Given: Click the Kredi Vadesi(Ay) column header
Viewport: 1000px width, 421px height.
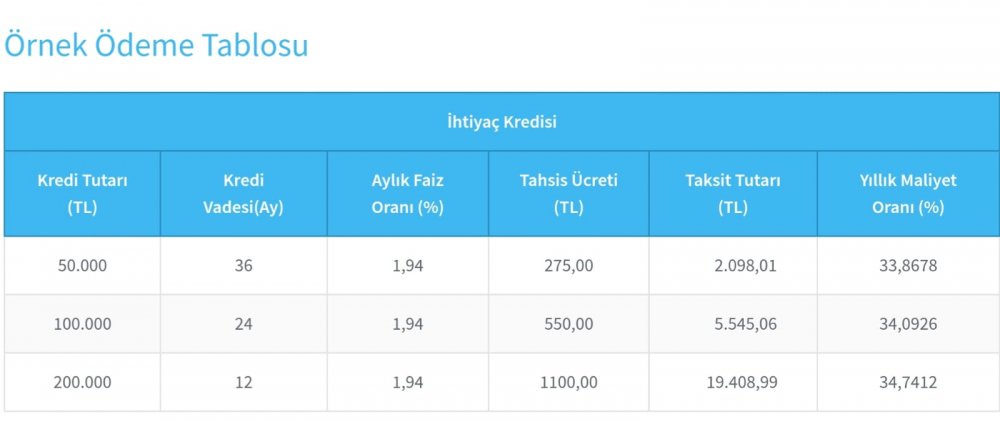Looking at the screenshot, I should [243, 194].
